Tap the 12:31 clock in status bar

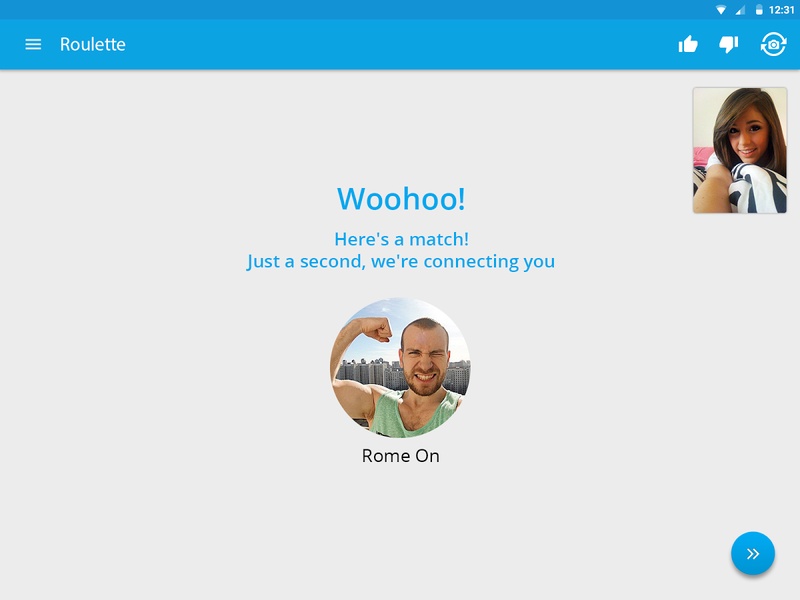pyautogui.click(x=782, y=10)
